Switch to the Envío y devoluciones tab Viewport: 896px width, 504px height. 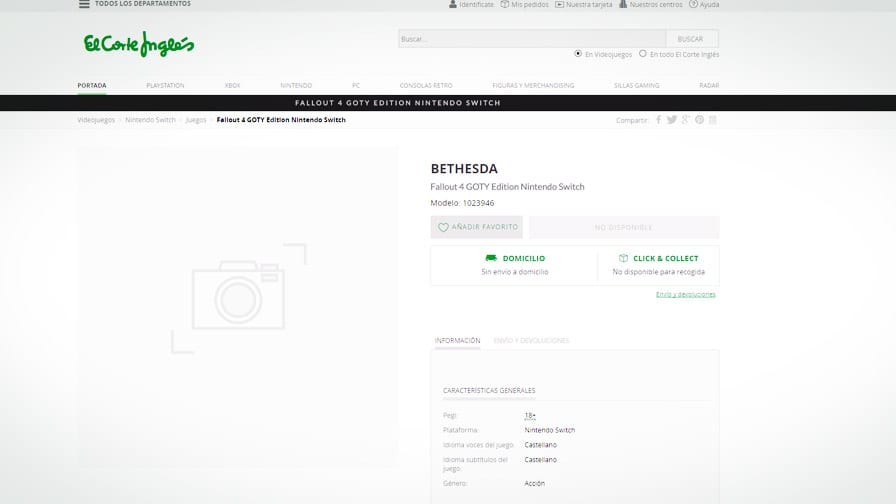(531, 341)
